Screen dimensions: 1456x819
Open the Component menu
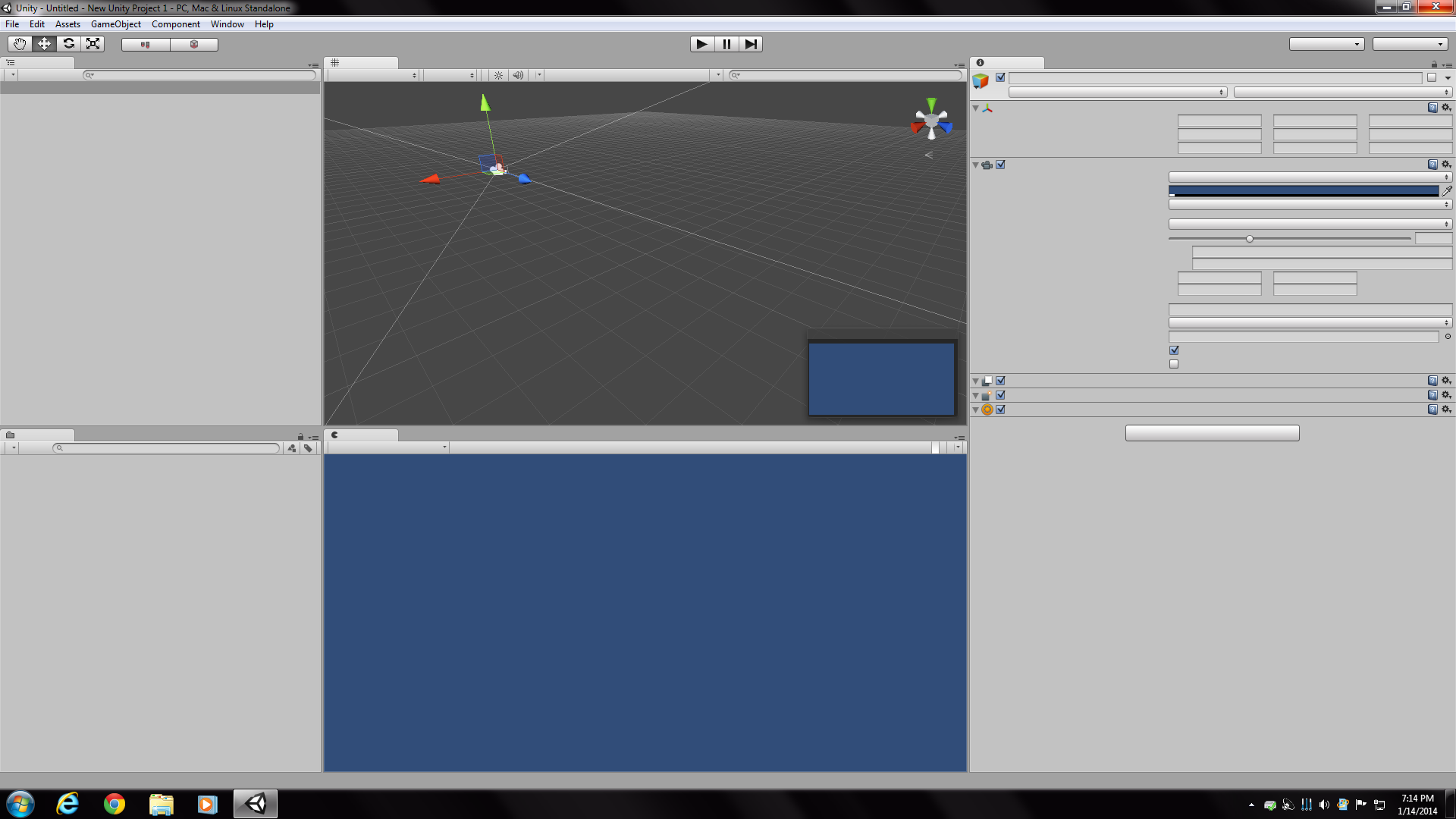[x=175, y=24]
